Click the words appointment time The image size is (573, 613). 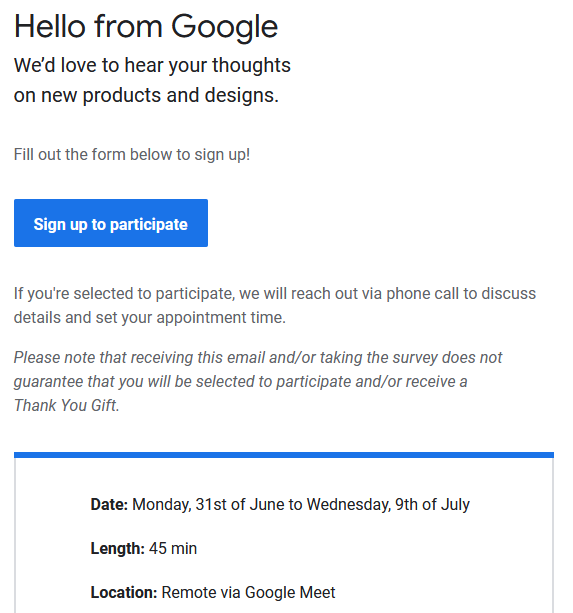point(221,317)
